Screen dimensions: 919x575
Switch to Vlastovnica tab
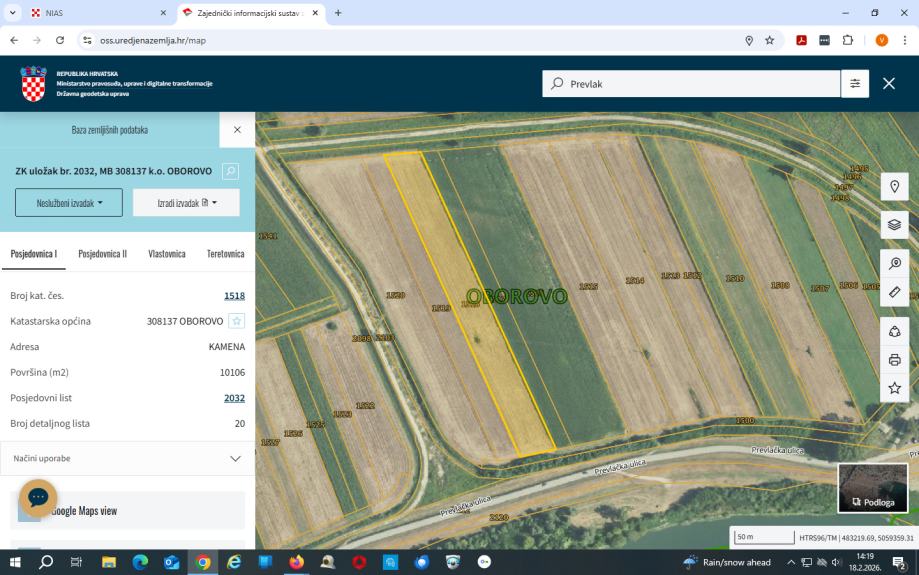coord(166,254)
